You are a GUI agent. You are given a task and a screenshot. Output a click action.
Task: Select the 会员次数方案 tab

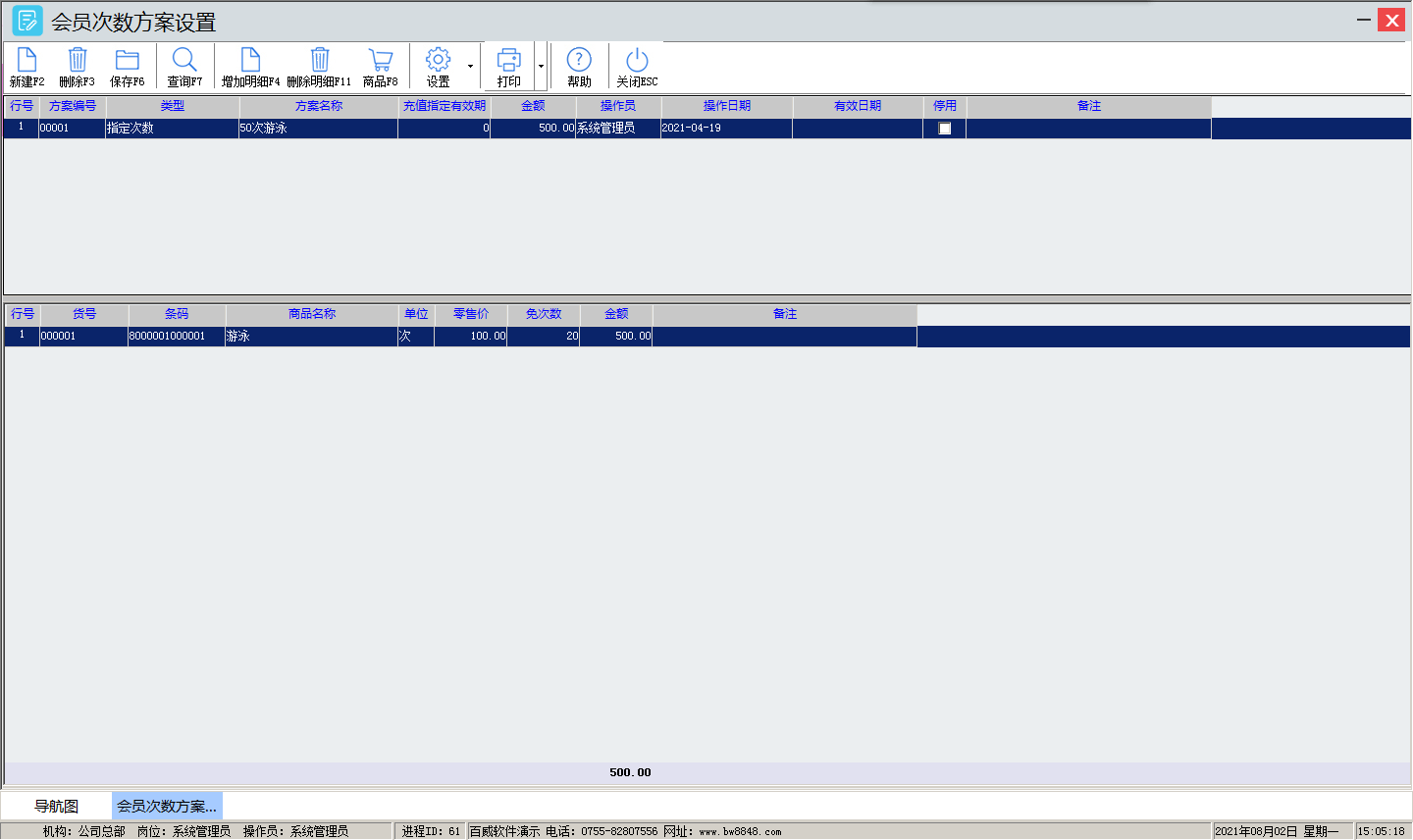(167, 807)
